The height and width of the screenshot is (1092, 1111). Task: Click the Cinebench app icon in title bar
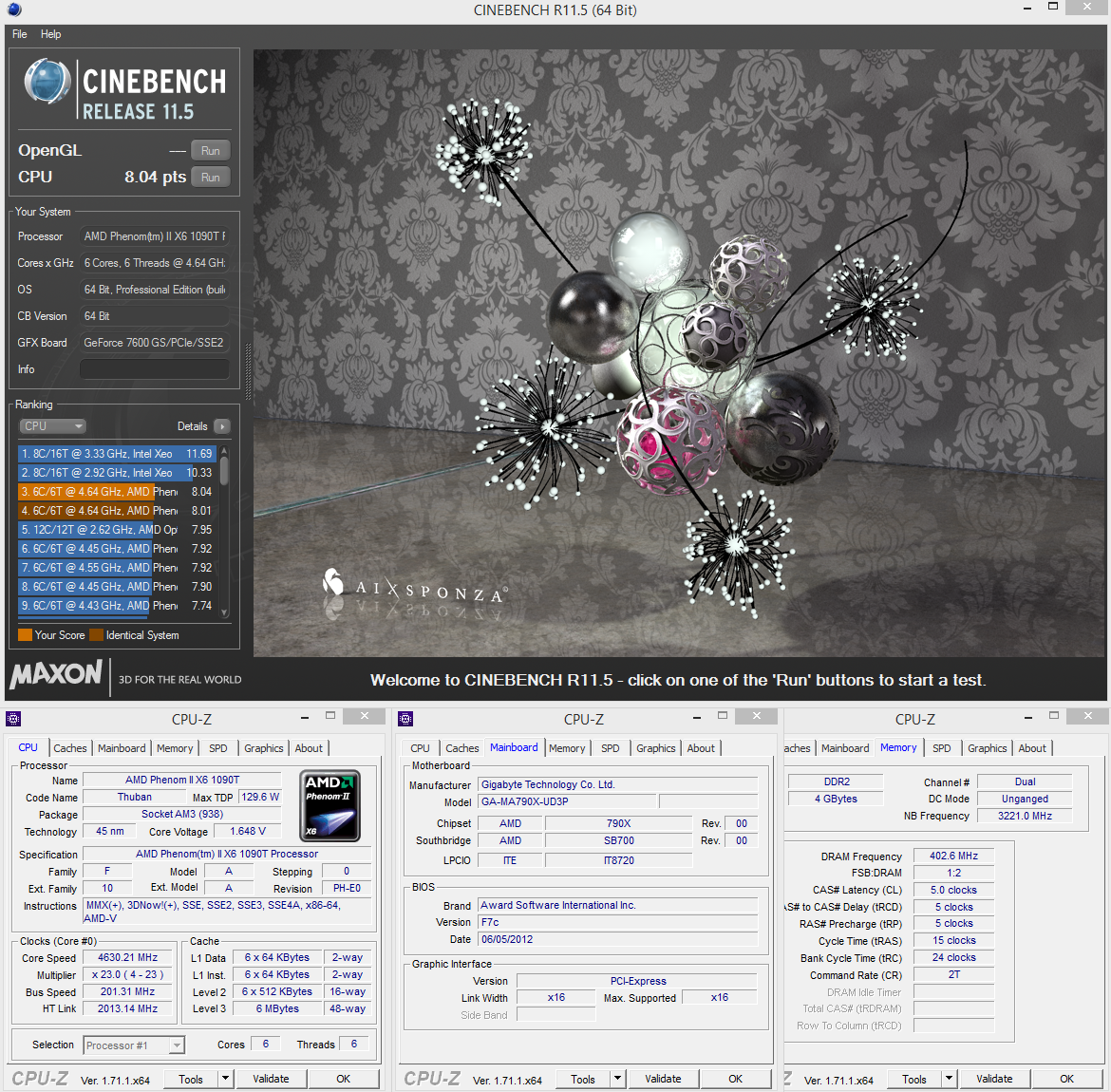click(13, 9)
